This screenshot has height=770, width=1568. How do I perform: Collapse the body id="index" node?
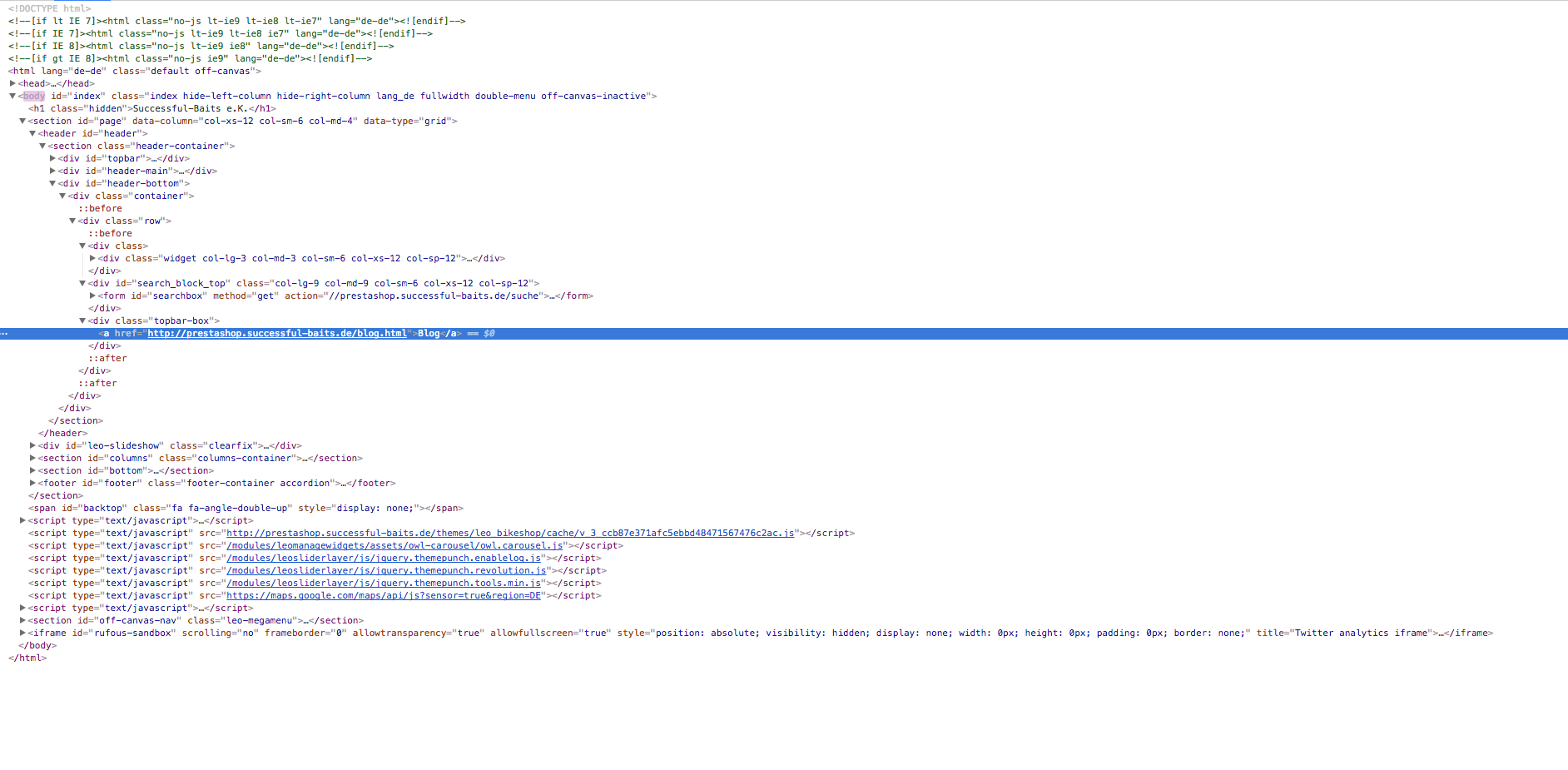12,96
